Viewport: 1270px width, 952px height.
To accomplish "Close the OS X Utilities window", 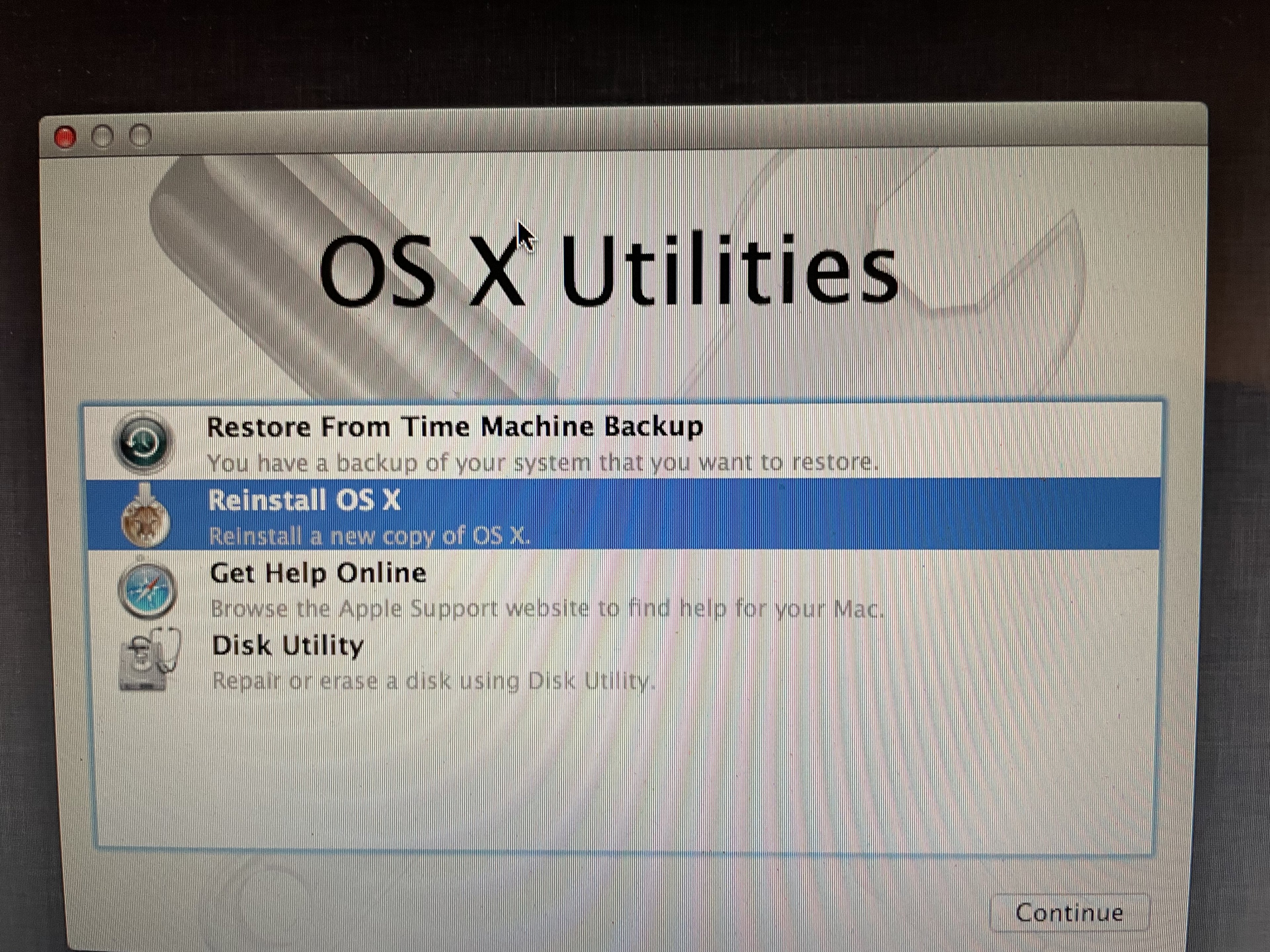I will click(65, 137).
